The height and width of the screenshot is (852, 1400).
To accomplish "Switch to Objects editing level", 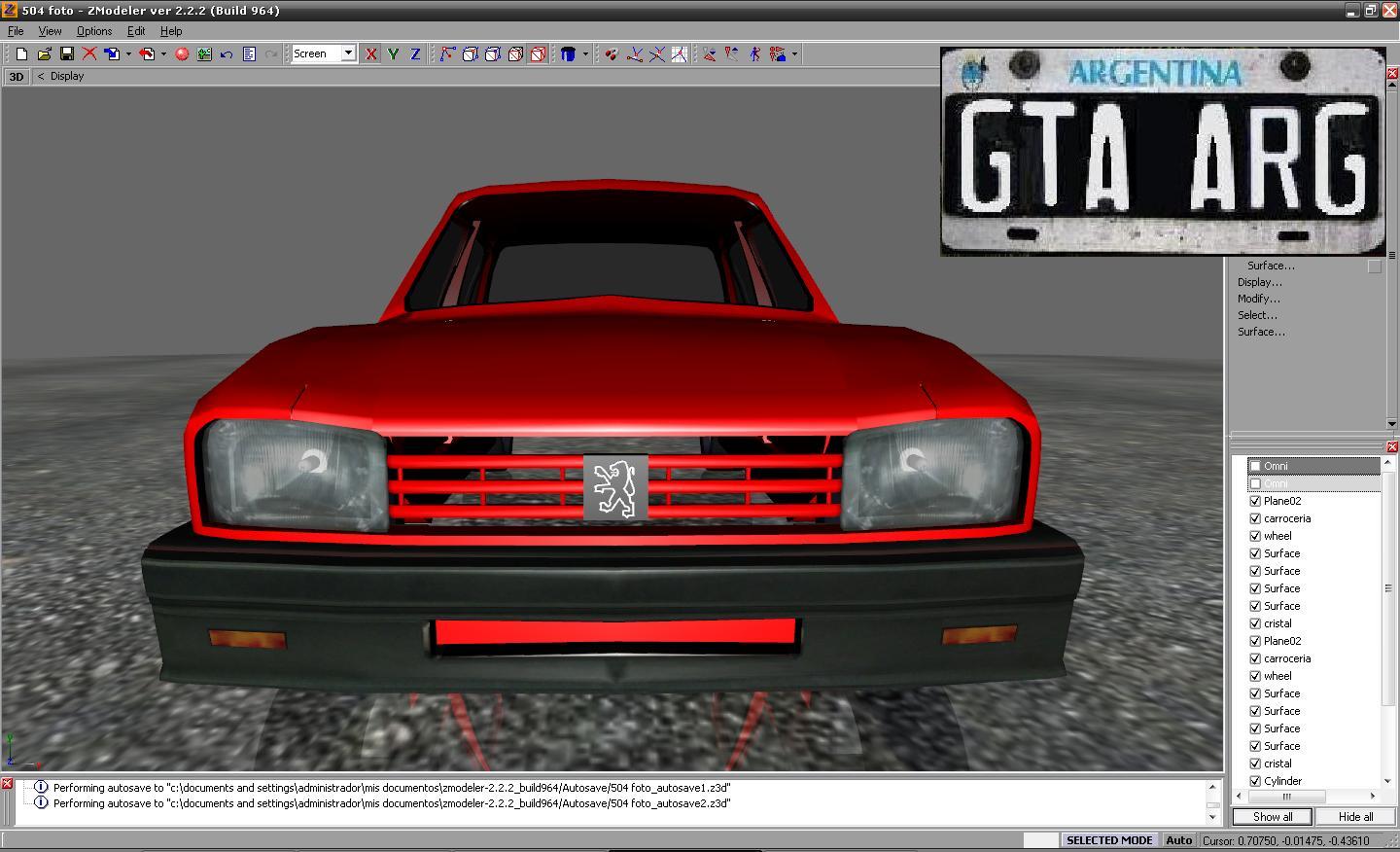I will (x=515, y=54).
